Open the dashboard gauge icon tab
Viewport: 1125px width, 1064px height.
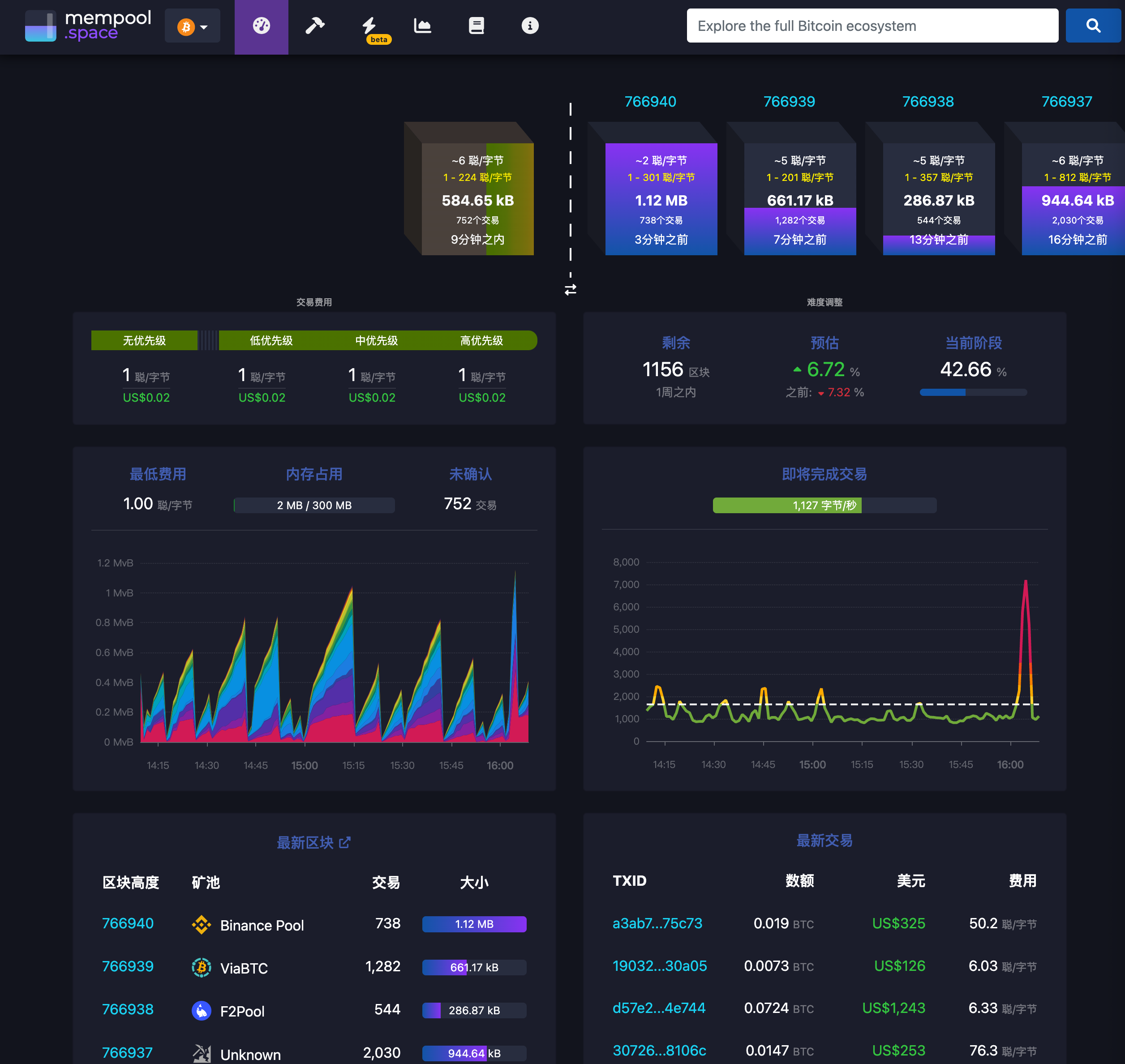pyautogui.click(x=261, y=26)
